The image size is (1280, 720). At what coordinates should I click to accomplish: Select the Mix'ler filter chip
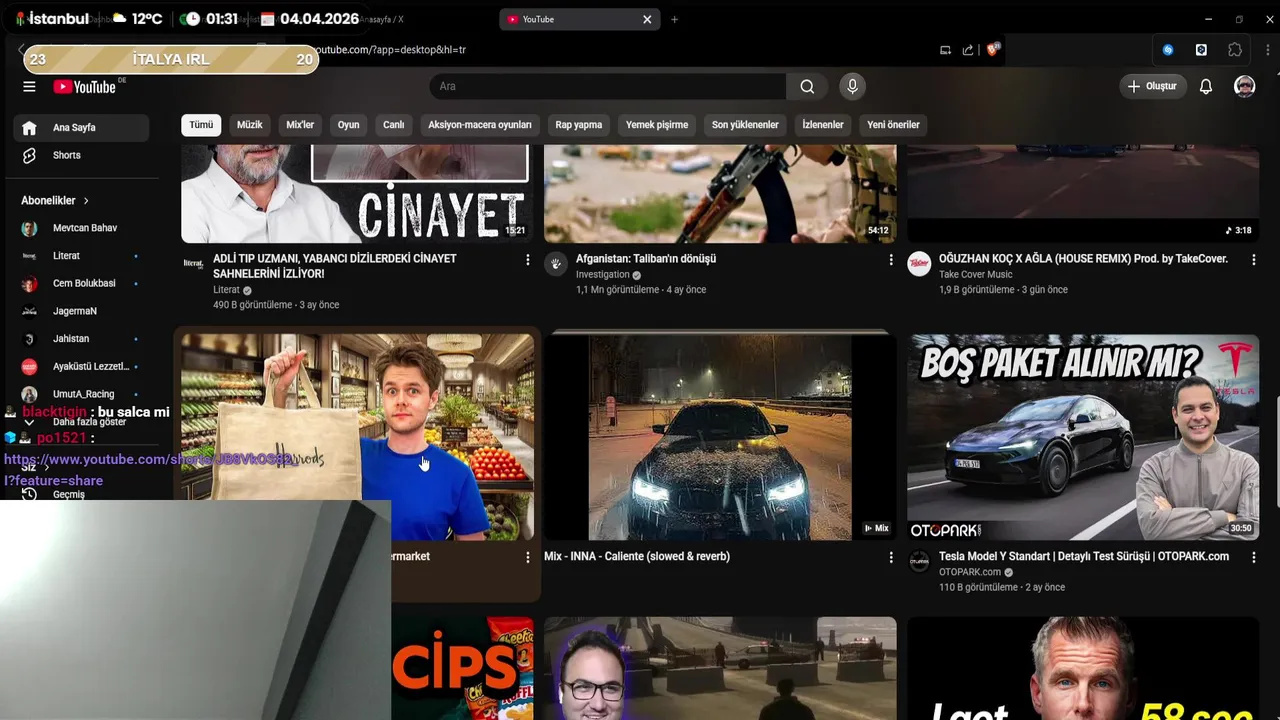coord(300,125)
